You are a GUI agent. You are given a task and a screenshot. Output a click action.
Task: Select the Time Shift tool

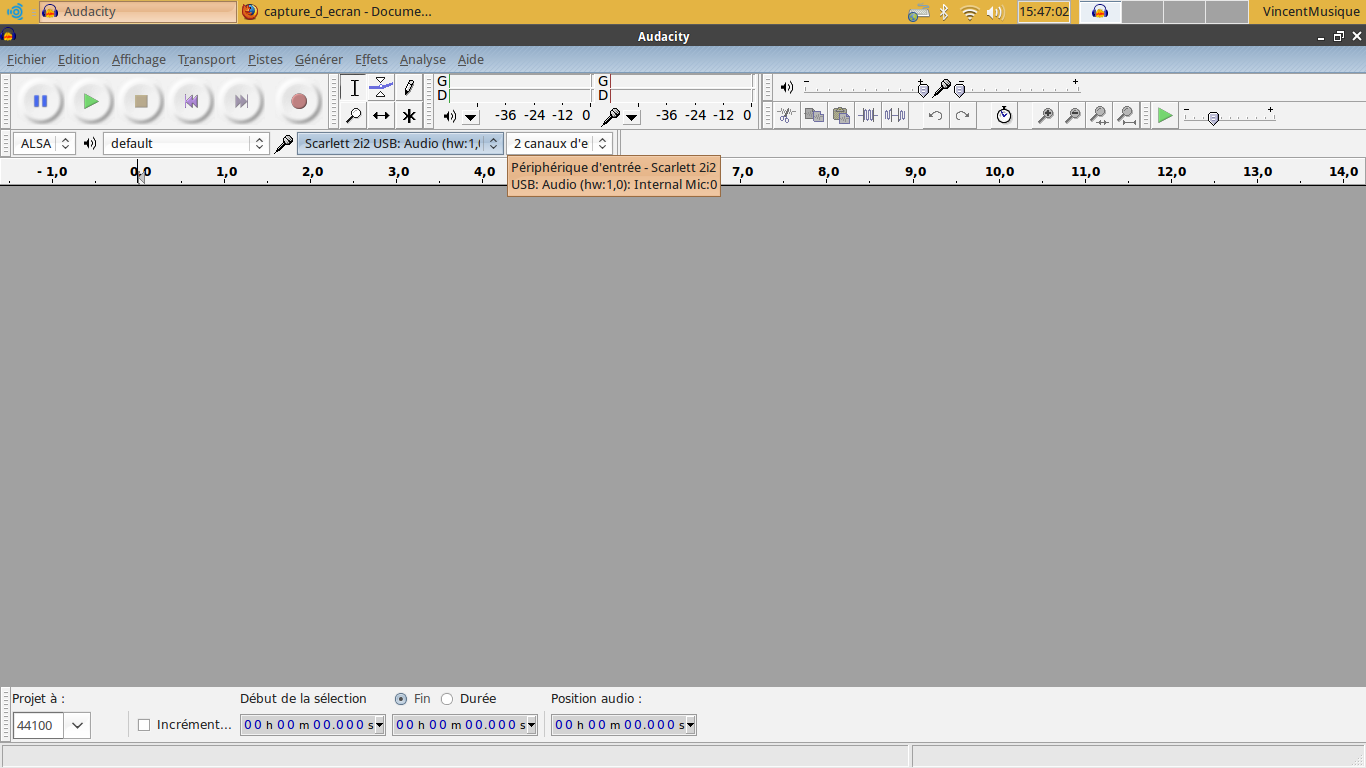[x=381, y=116]
